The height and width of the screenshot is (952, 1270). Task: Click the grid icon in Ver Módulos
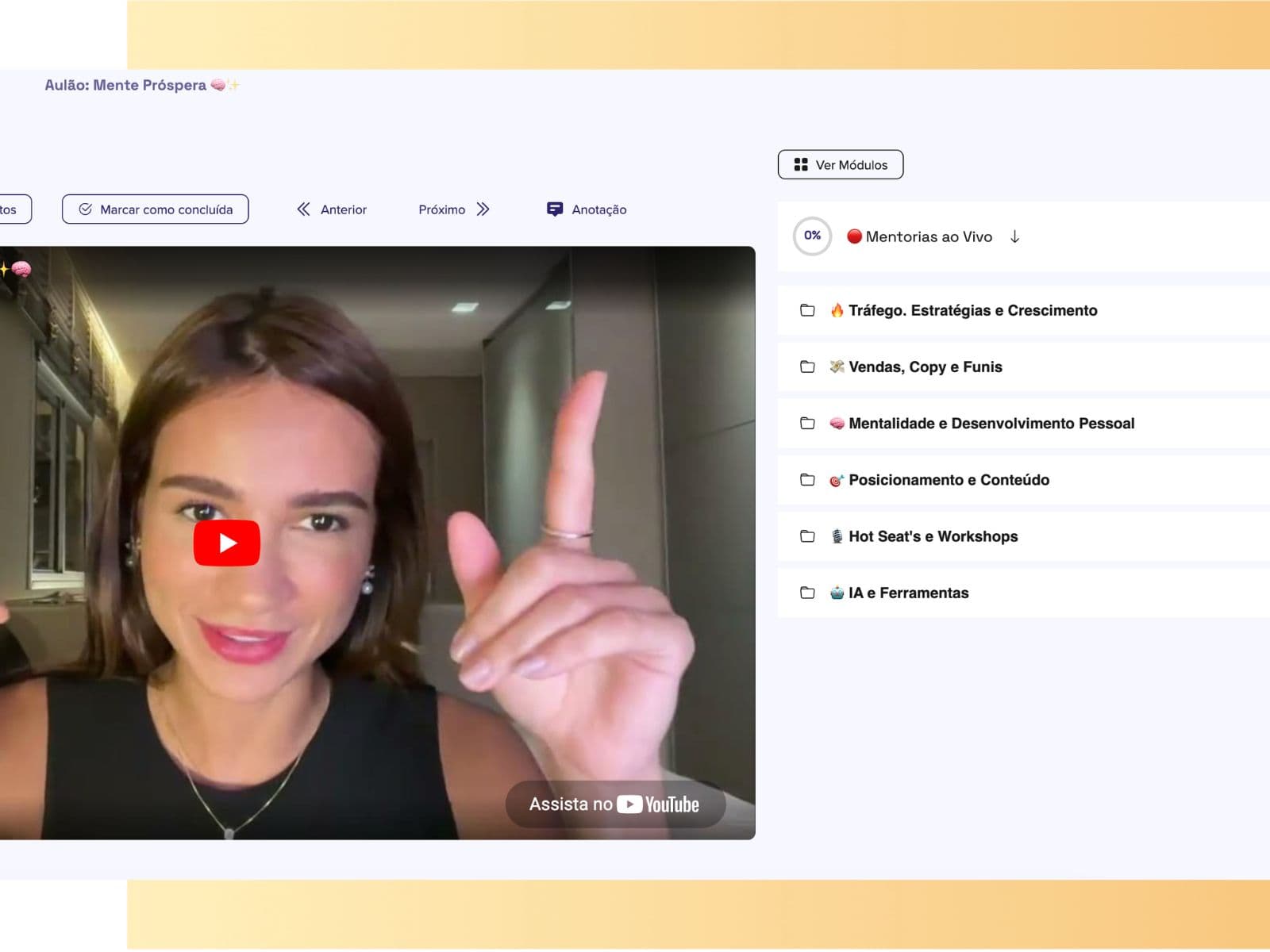pos(801,164)
